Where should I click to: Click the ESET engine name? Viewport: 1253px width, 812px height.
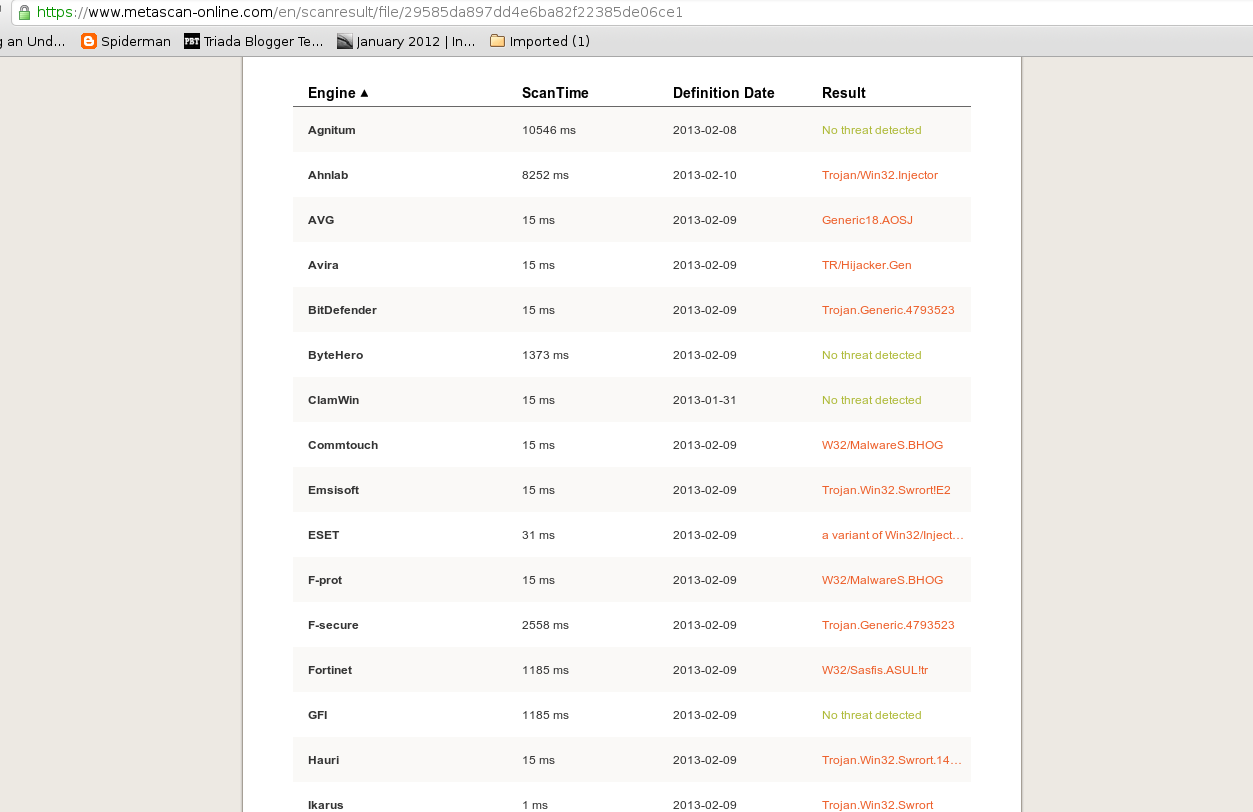(324, 535)
